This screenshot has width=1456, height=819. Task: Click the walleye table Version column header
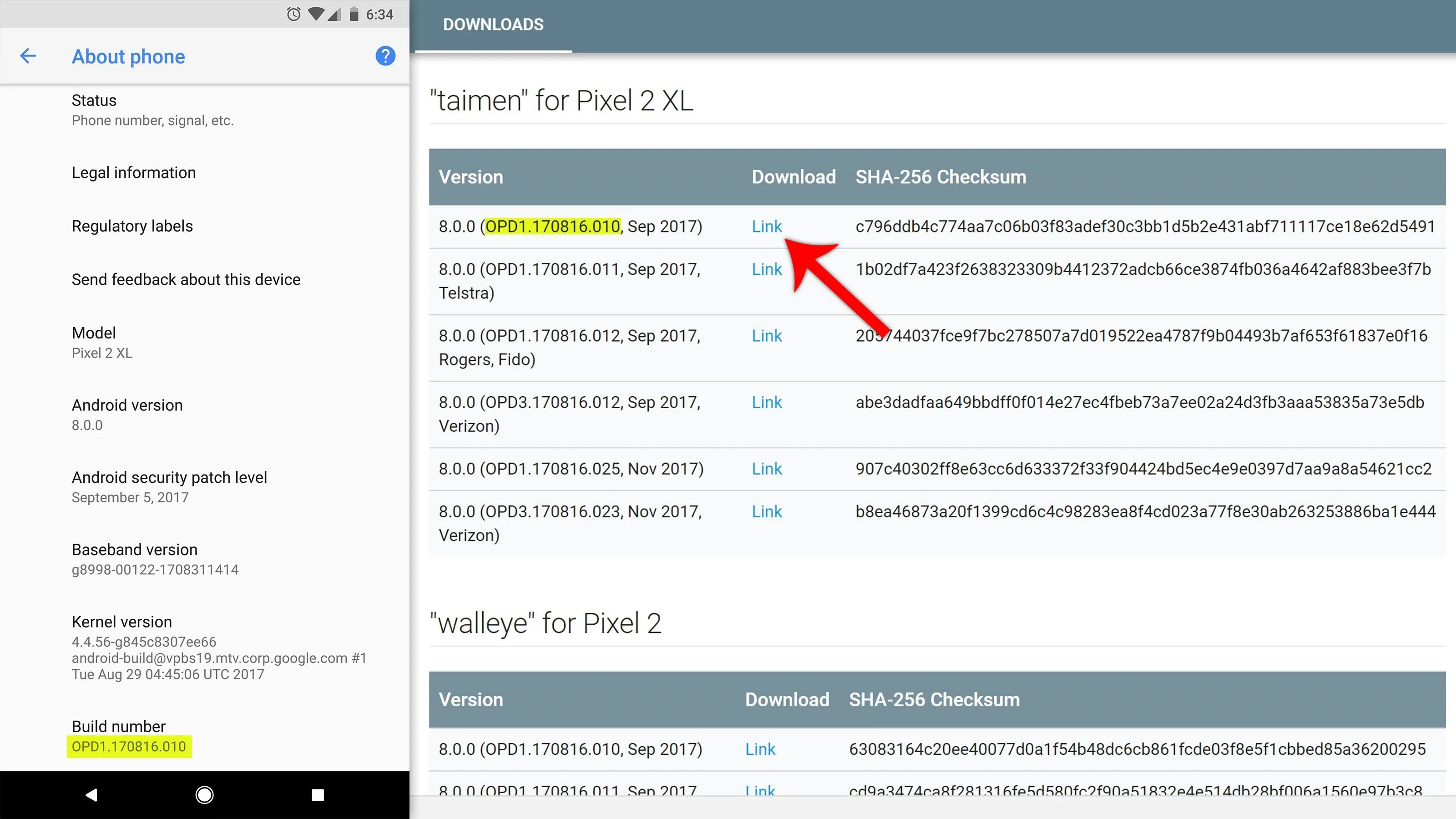471,700
